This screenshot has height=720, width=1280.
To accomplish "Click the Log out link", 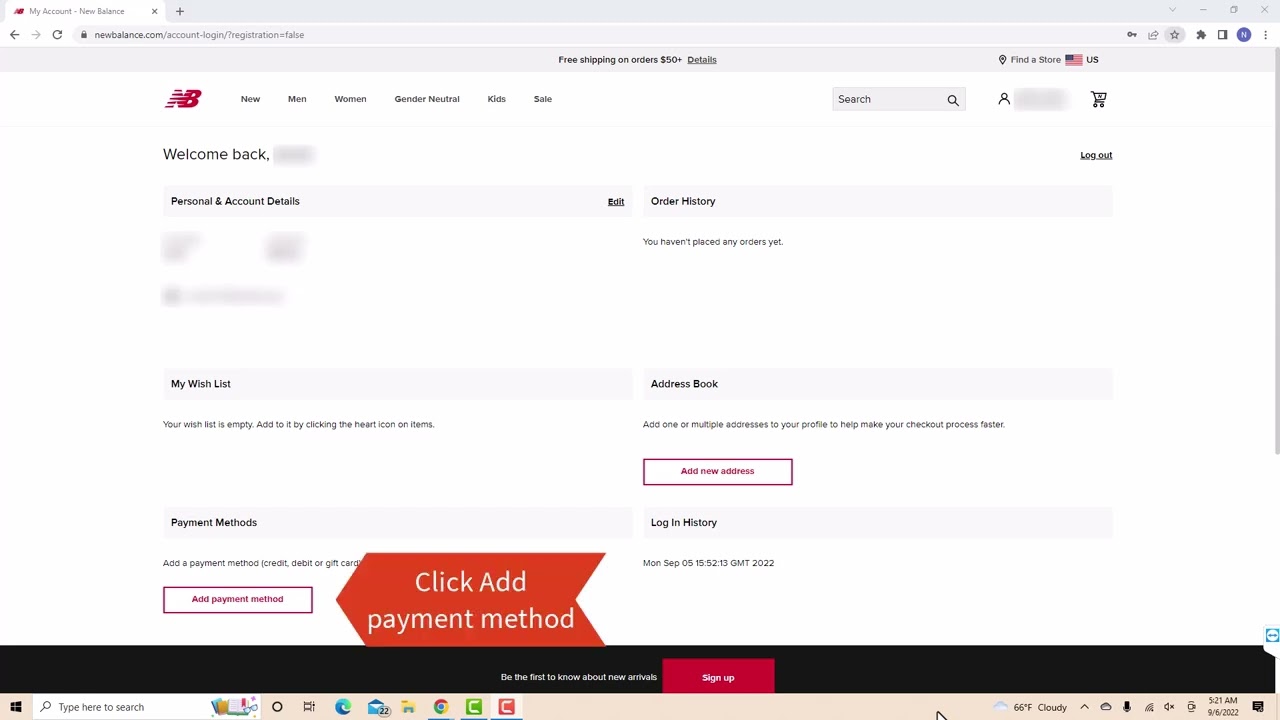I will 1096,155.
